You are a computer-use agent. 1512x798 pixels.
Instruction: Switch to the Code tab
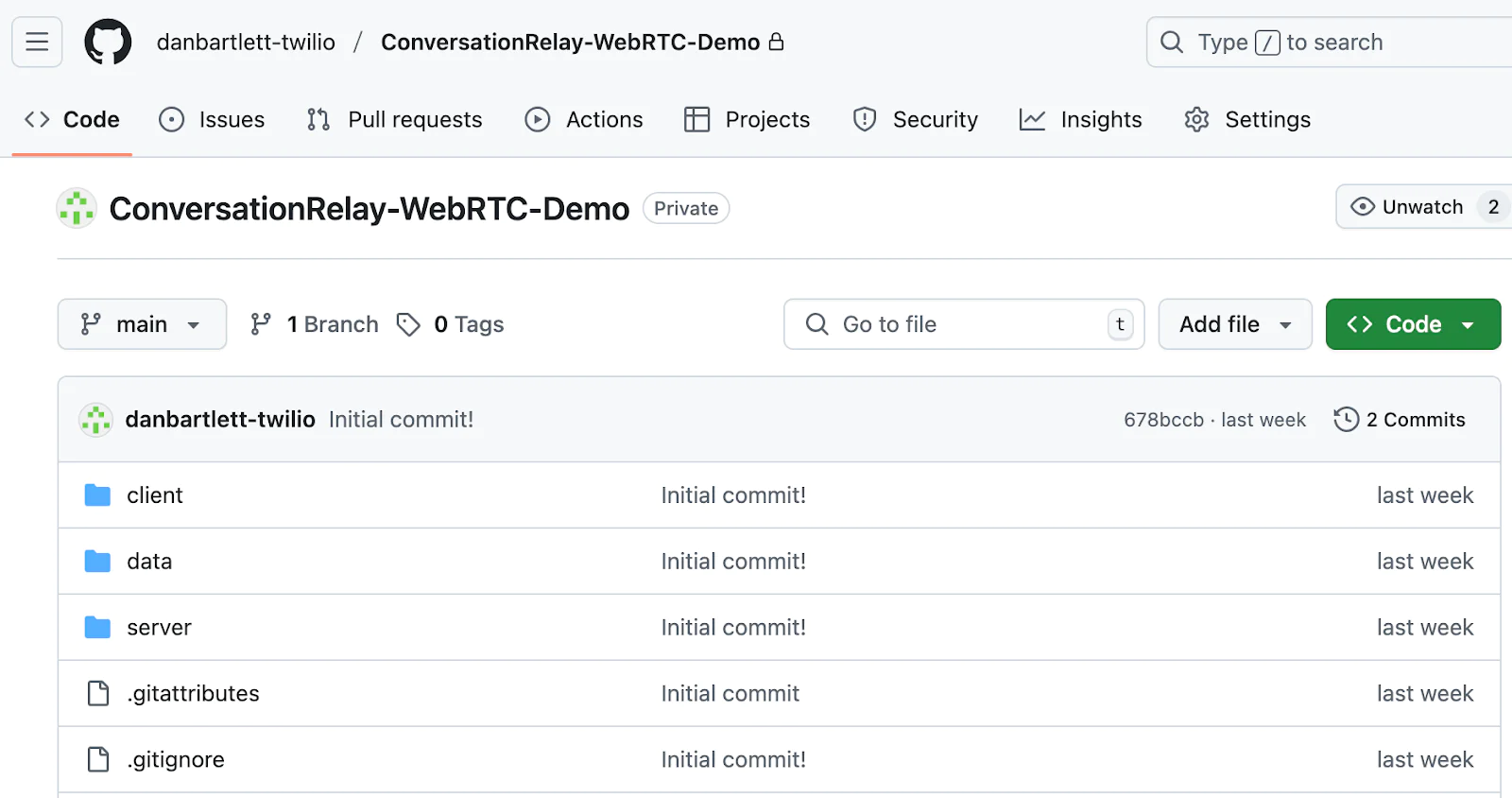click(72, 120)
